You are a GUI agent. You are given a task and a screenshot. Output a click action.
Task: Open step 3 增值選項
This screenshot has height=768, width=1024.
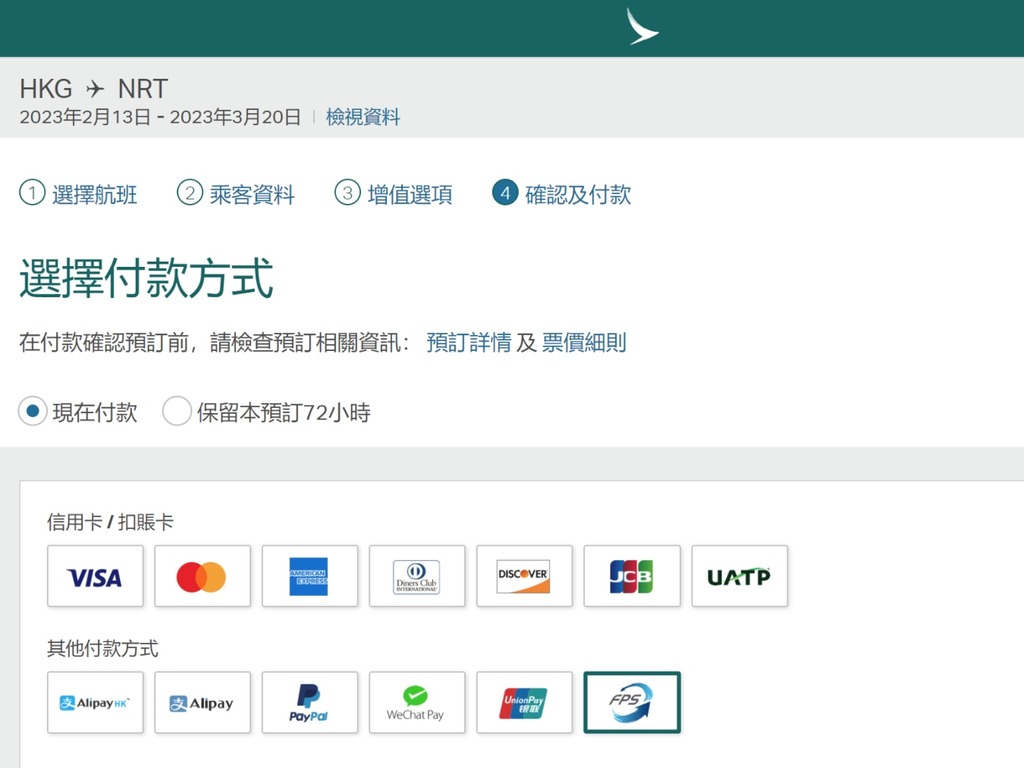(x=393, y=194)
